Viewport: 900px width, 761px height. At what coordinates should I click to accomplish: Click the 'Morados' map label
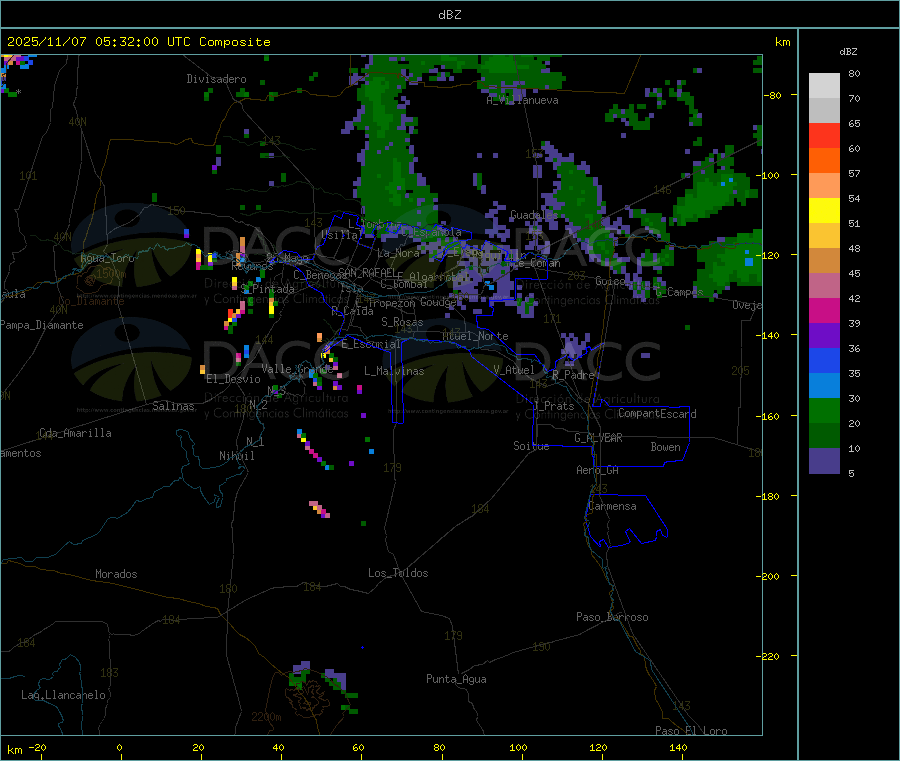tap(116, 574)
